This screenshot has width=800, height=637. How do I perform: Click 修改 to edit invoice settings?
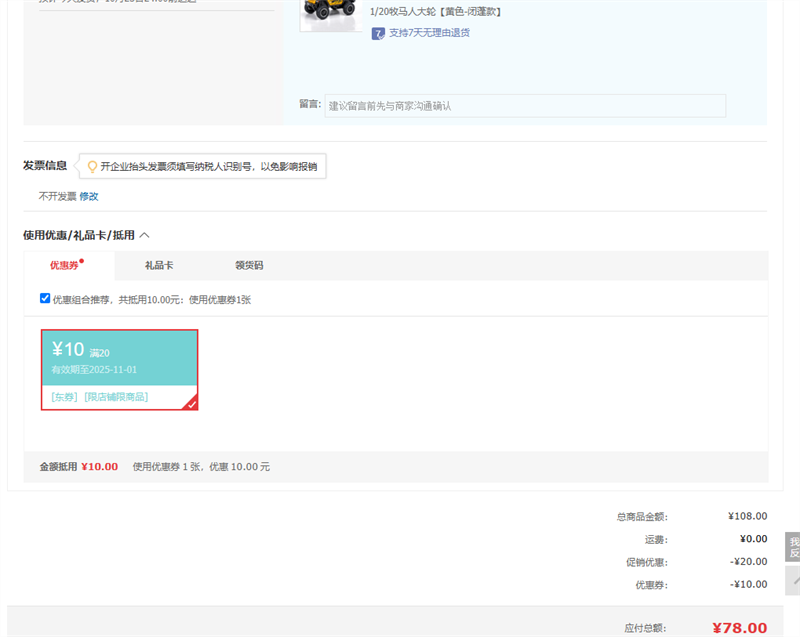pyautogui.click(x=89, y=196)
